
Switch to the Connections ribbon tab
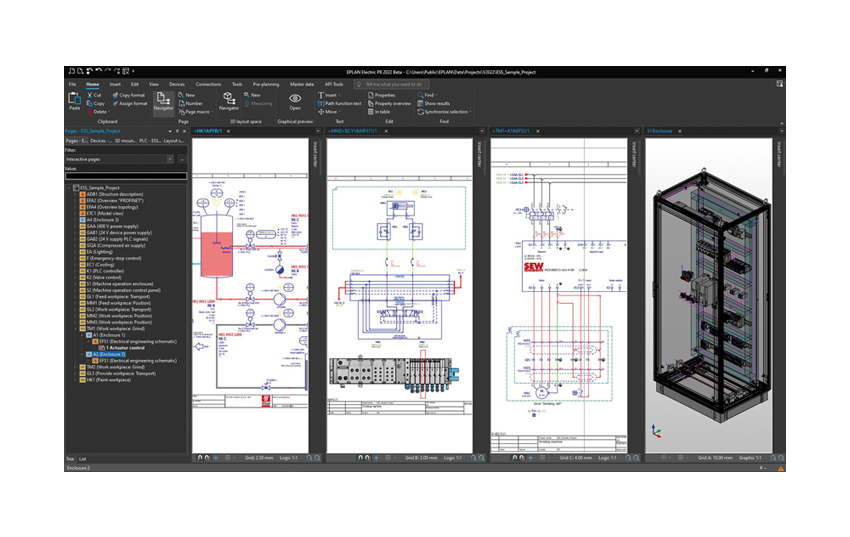(208, 84)
